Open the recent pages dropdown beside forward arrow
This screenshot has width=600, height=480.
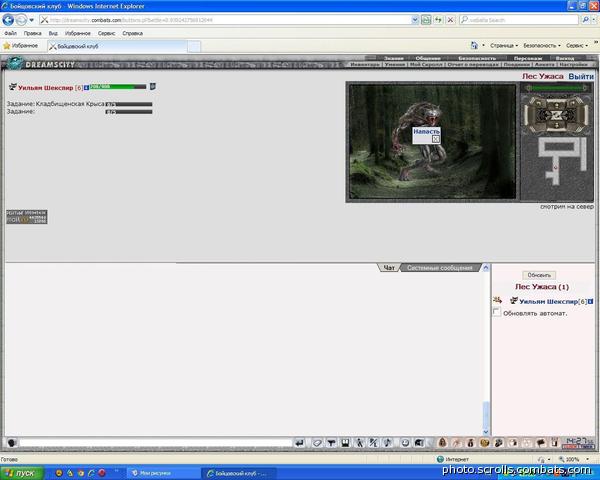point(32,20)
